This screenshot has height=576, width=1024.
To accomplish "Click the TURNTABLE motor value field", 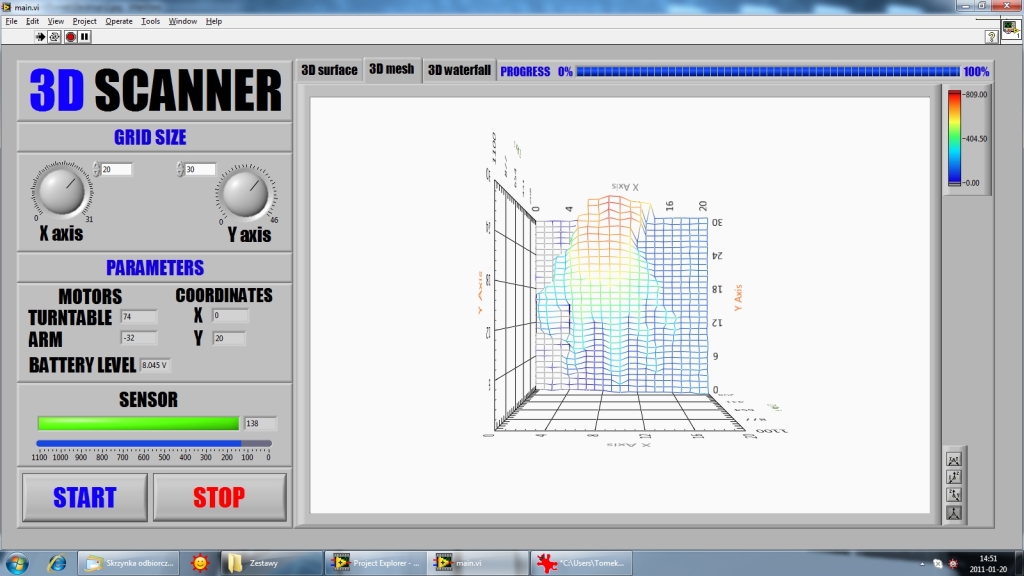I will [x=138, y=317].
